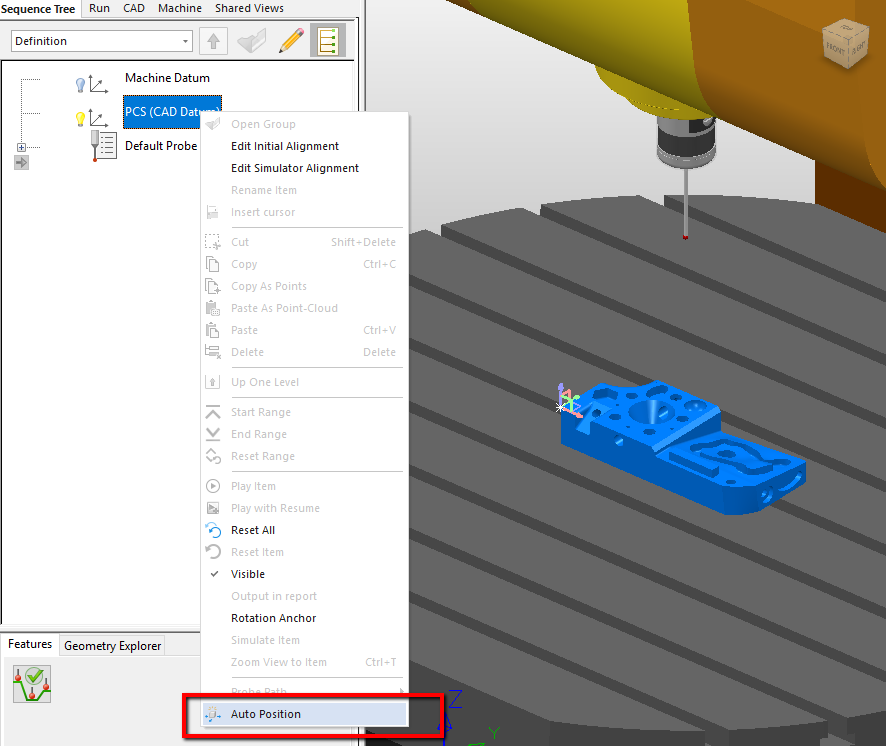The height and width of the screenshot is (746, 886).
Task: Switch to the Geometry Explorer tab
Action: [111, 645]
